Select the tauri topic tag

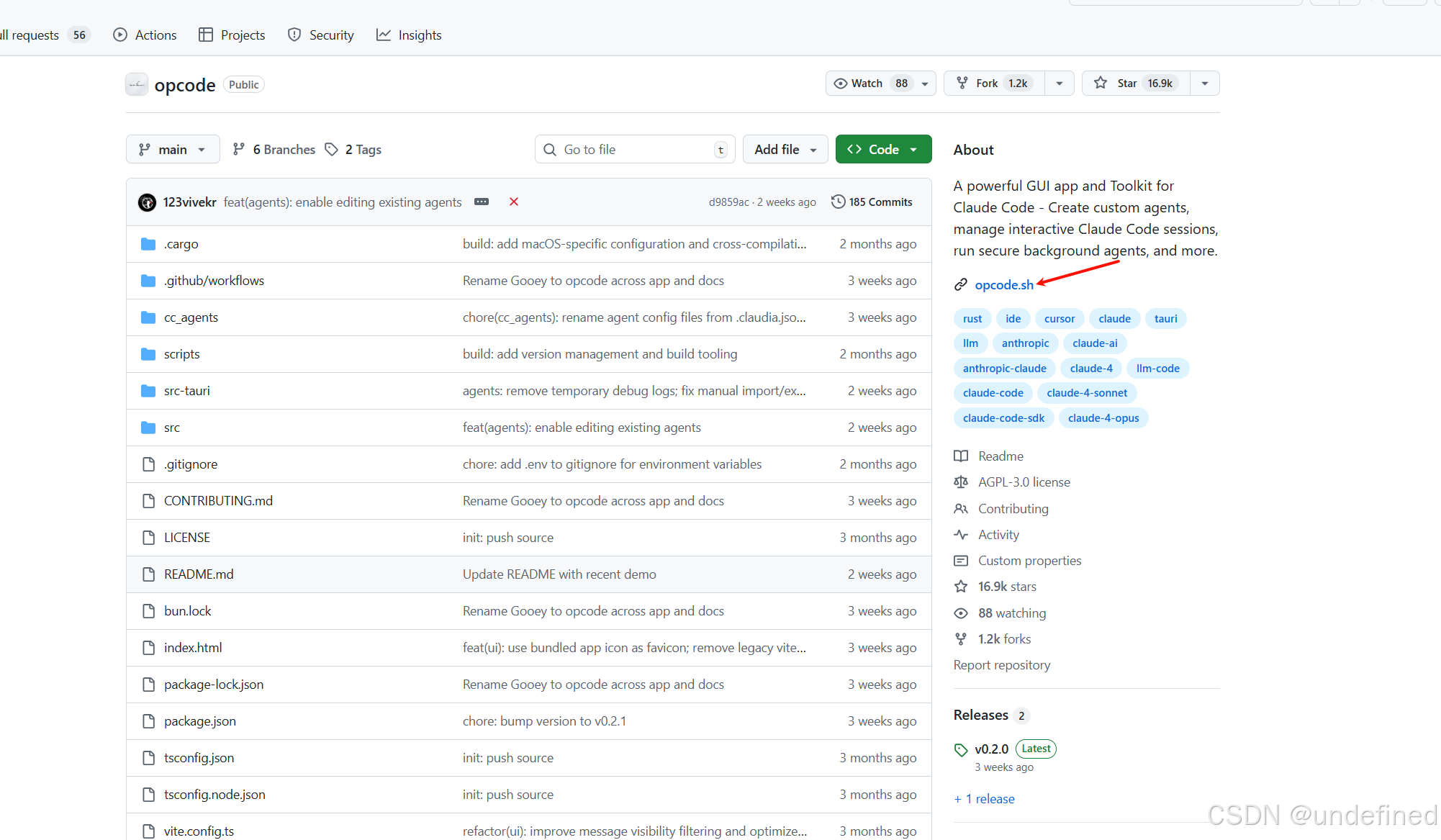tap(1165, 319)
